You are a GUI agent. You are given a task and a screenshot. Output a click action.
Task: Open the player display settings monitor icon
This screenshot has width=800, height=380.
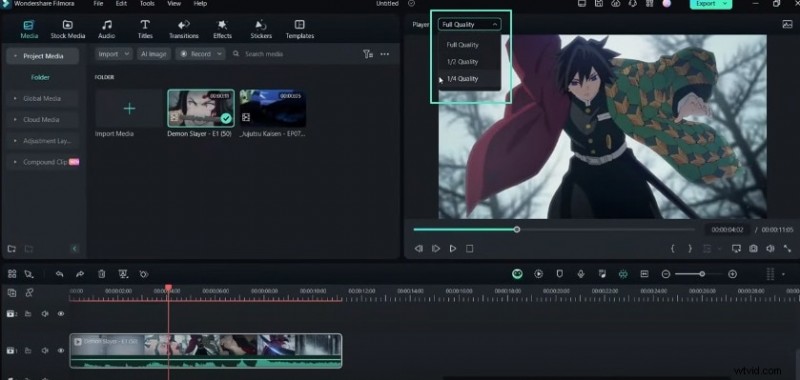[736, 248]
